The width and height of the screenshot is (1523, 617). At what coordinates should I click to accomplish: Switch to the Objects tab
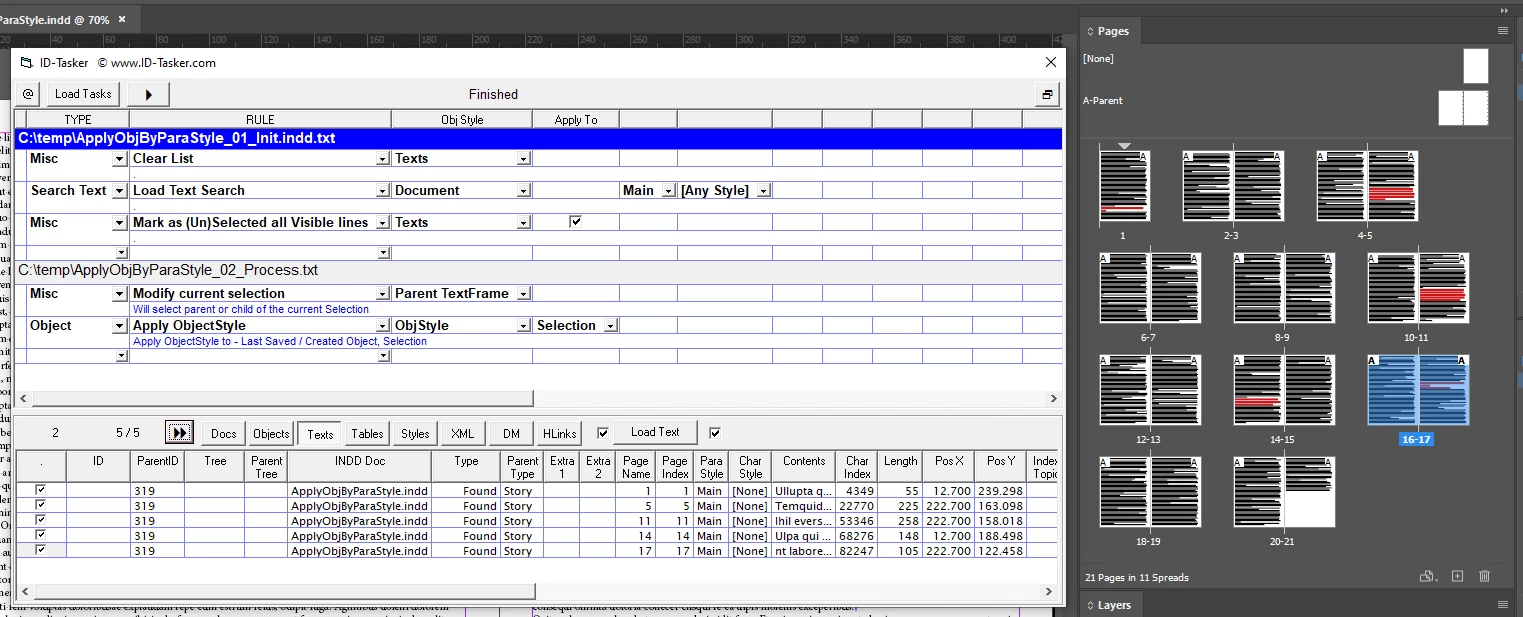point(271,433)
